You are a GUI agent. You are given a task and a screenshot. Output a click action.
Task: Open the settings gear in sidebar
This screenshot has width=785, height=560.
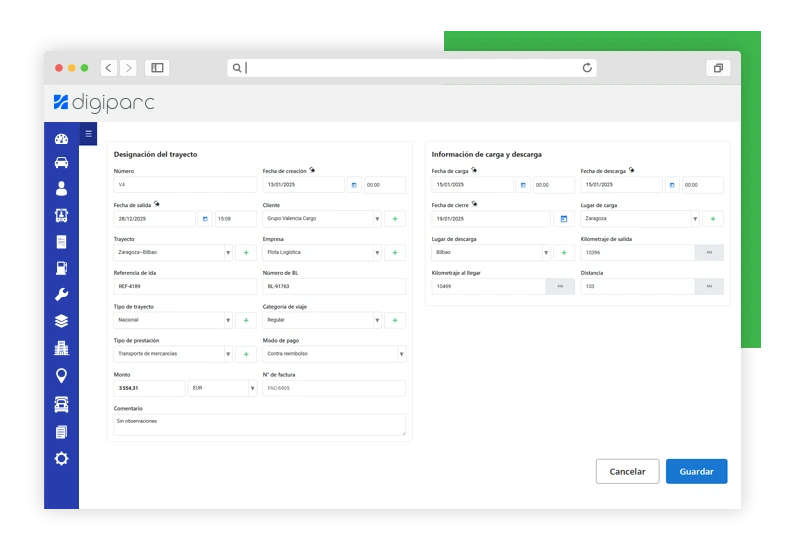click(61, 458)
